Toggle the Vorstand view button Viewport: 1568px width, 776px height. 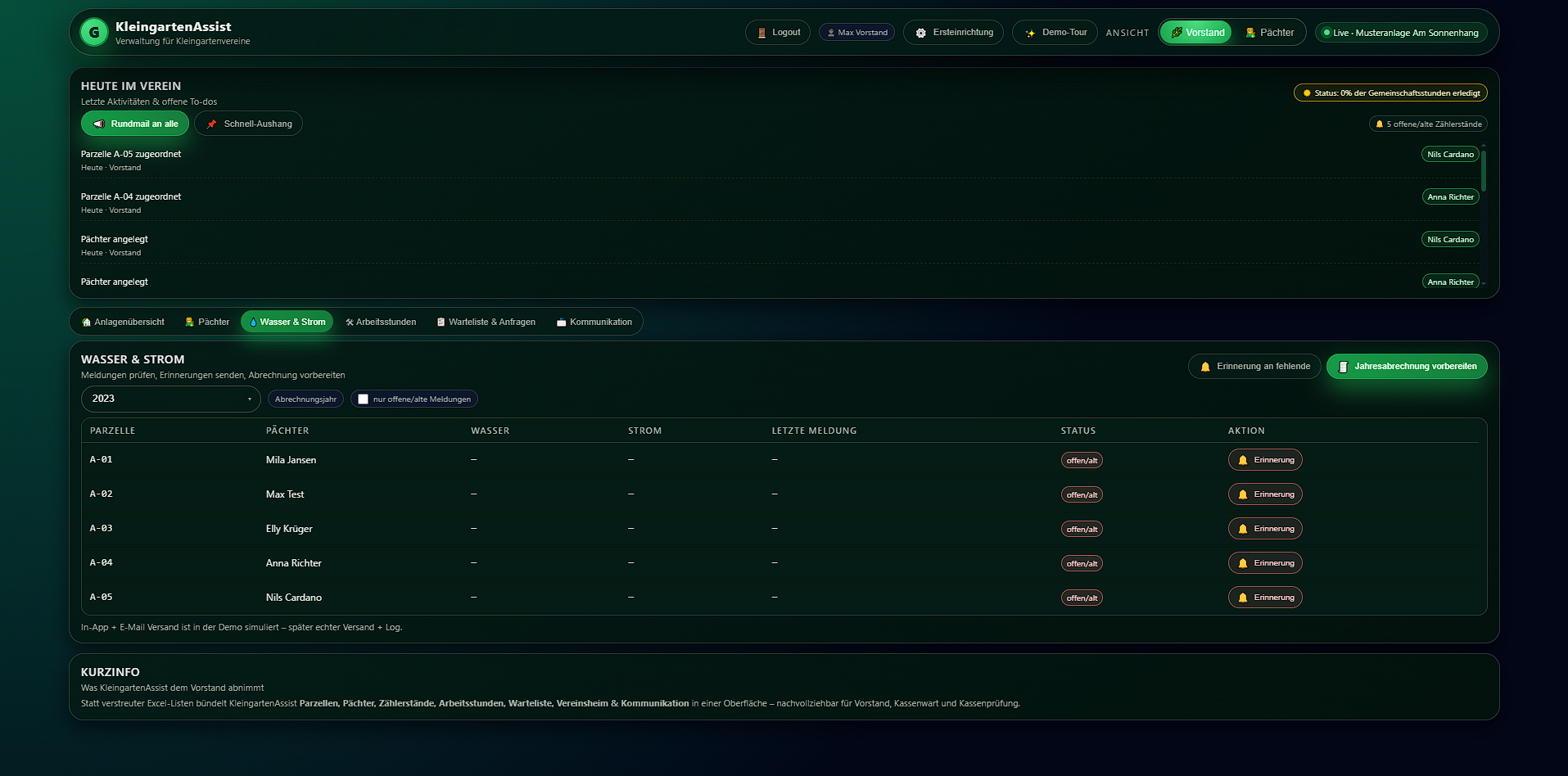coord(1195,32)
